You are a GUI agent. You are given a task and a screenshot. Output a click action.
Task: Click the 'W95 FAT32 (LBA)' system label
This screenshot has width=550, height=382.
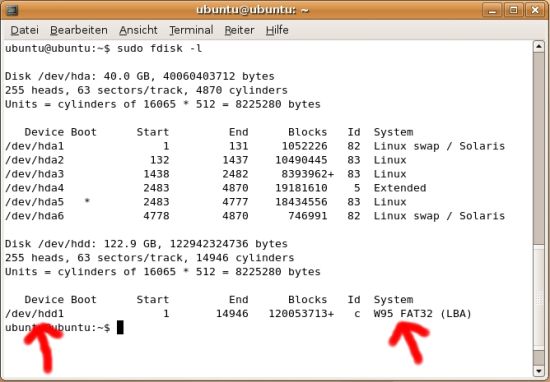[x=423, y=314]
